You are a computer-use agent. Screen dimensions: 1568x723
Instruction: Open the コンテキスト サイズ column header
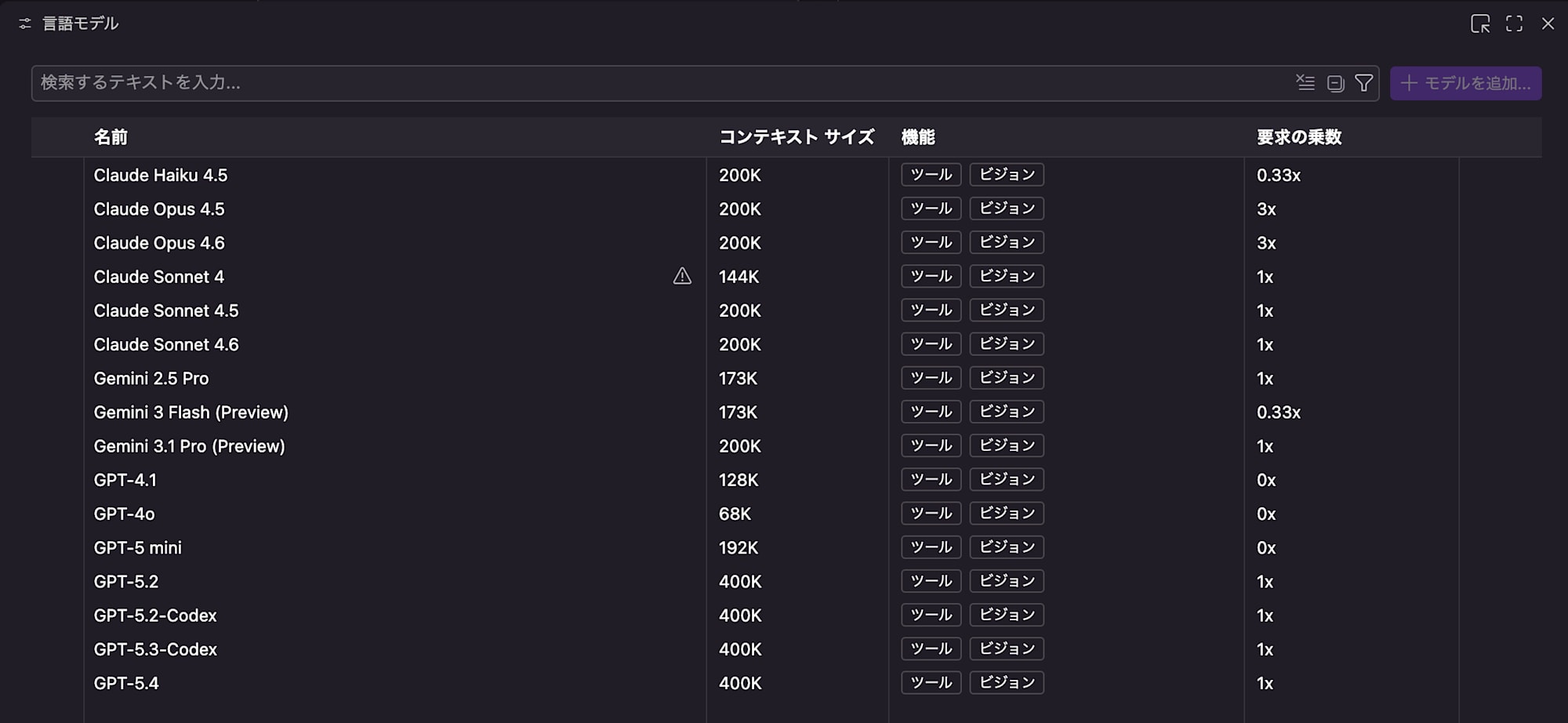pyautogui.click(x=797, y=136)
